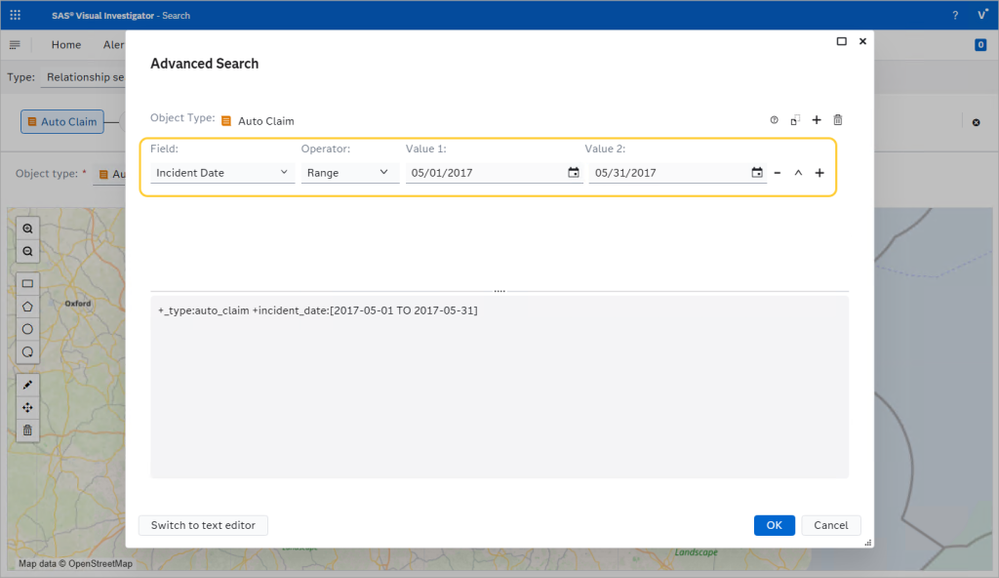
Task: Open the application switcher grid
Action: (x=15, y=15)
